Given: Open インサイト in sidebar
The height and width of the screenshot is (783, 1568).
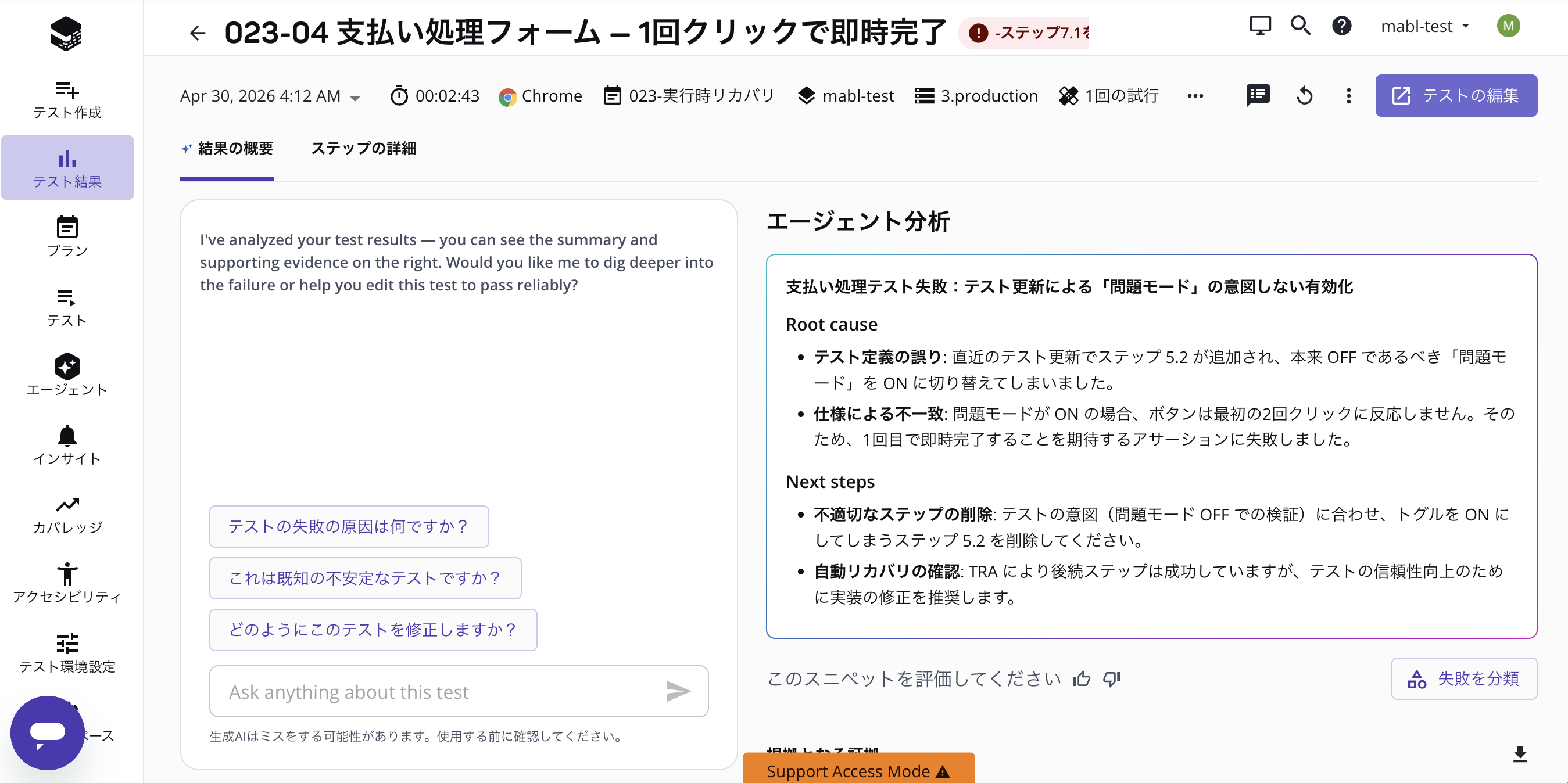Looking at the screenshot, I should (x=67, y=445).
